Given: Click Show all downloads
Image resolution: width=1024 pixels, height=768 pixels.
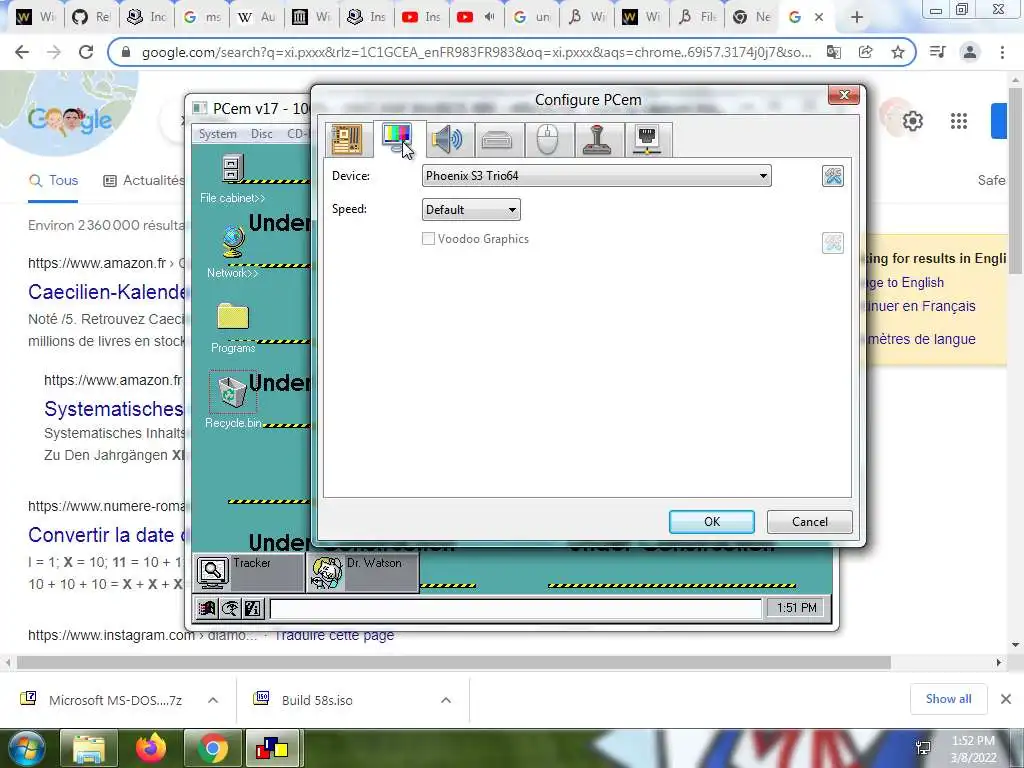Looking at the screenshot, I should coord(948,699).
